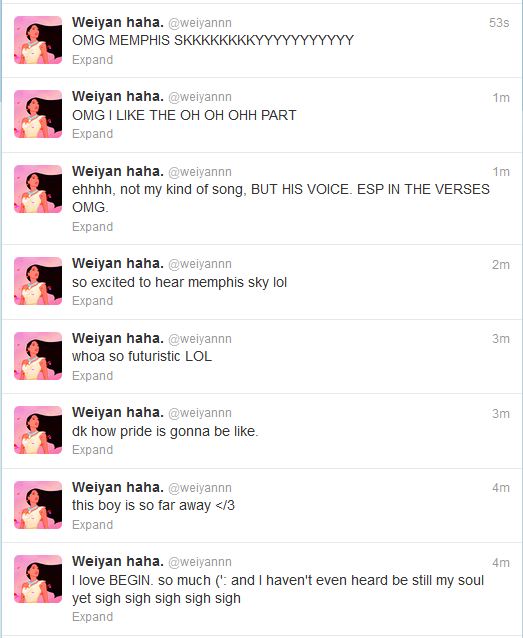Click avatar on 'whoa so futuristic' tweet
The height and width of the screenshot is (638, 523).
click(38, 356)
